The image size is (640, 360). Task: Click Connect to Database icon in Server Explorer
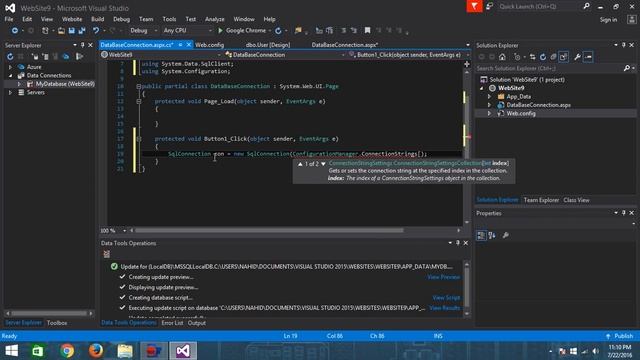click(x=36, y=57)
